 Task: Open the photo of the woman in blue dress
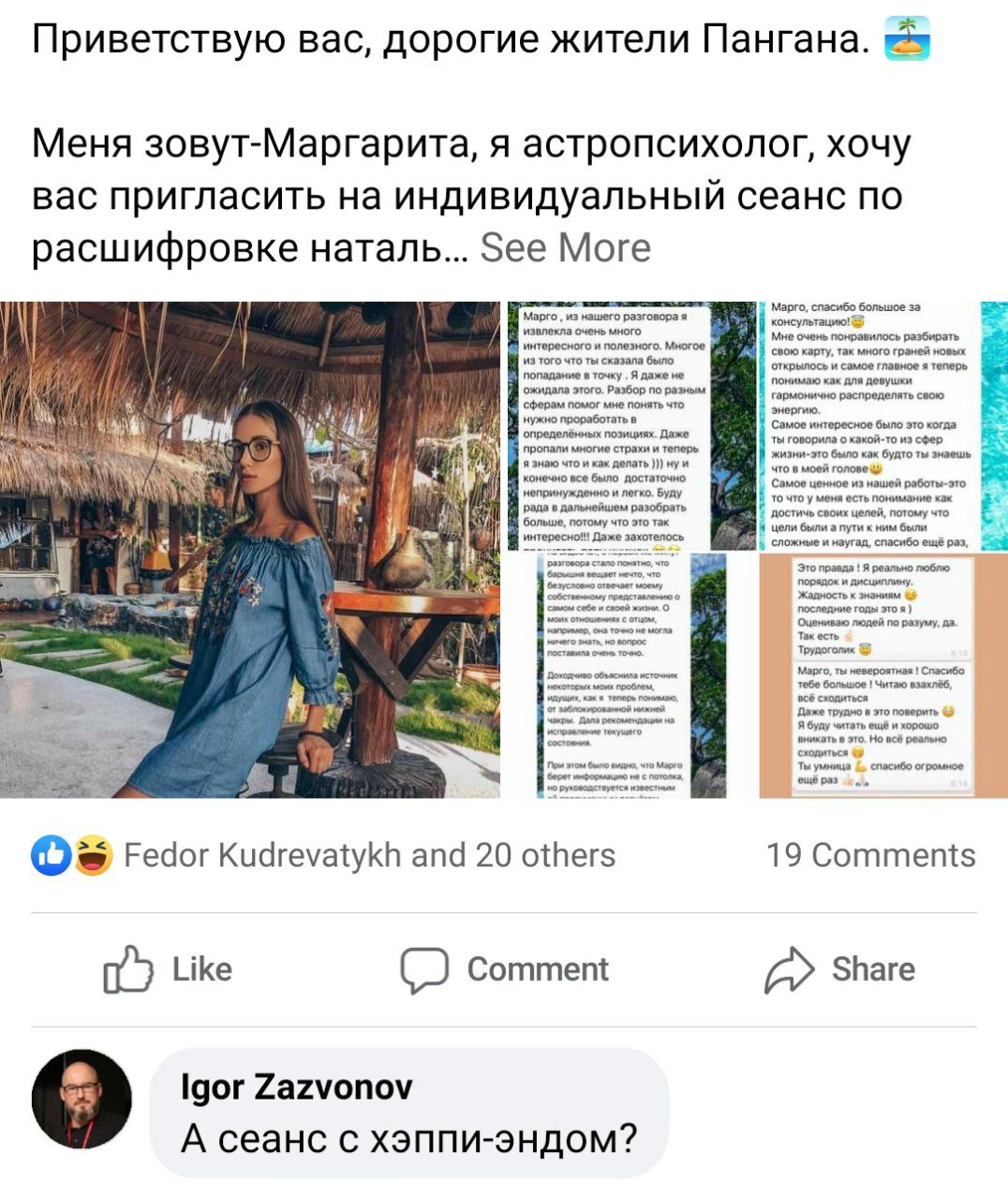click(x=250, y=550)
